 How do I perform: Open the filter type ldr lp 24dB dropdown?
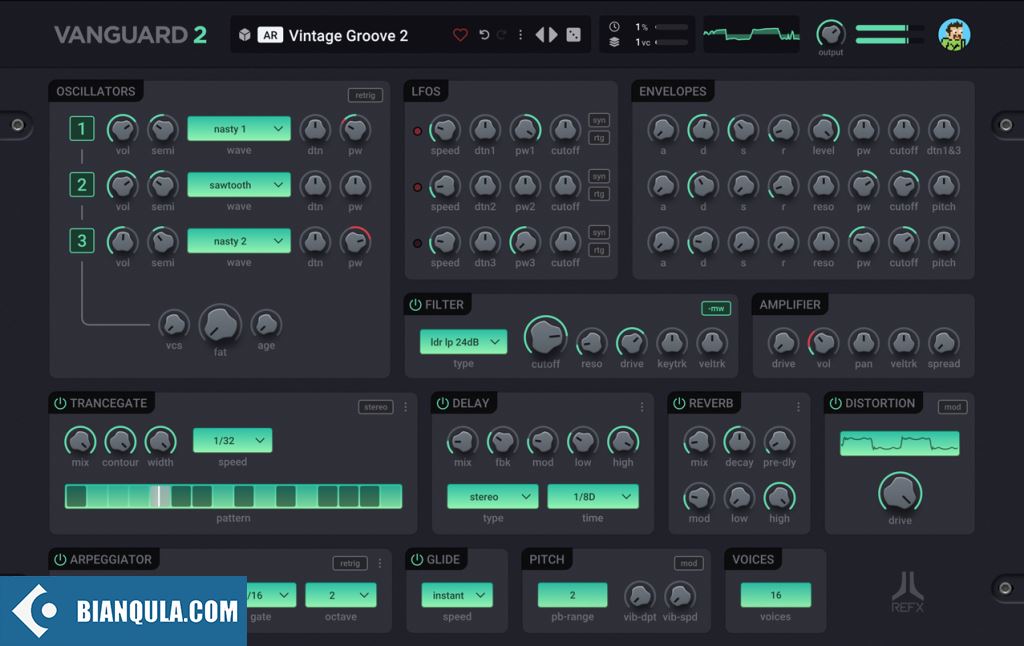pos(464,342)
